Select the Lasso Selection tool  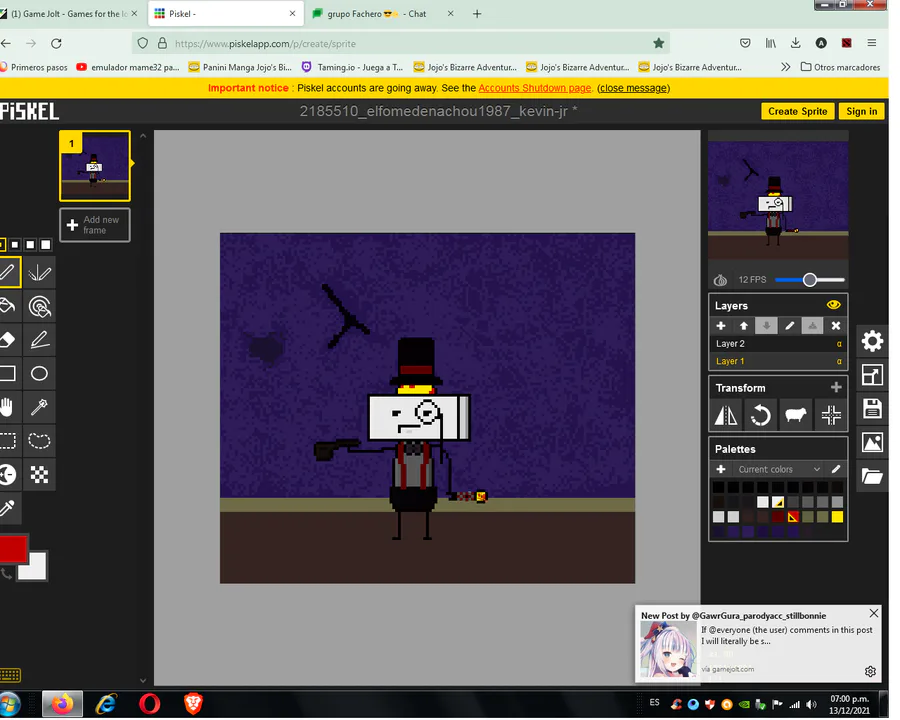click(x=40, y=441)
